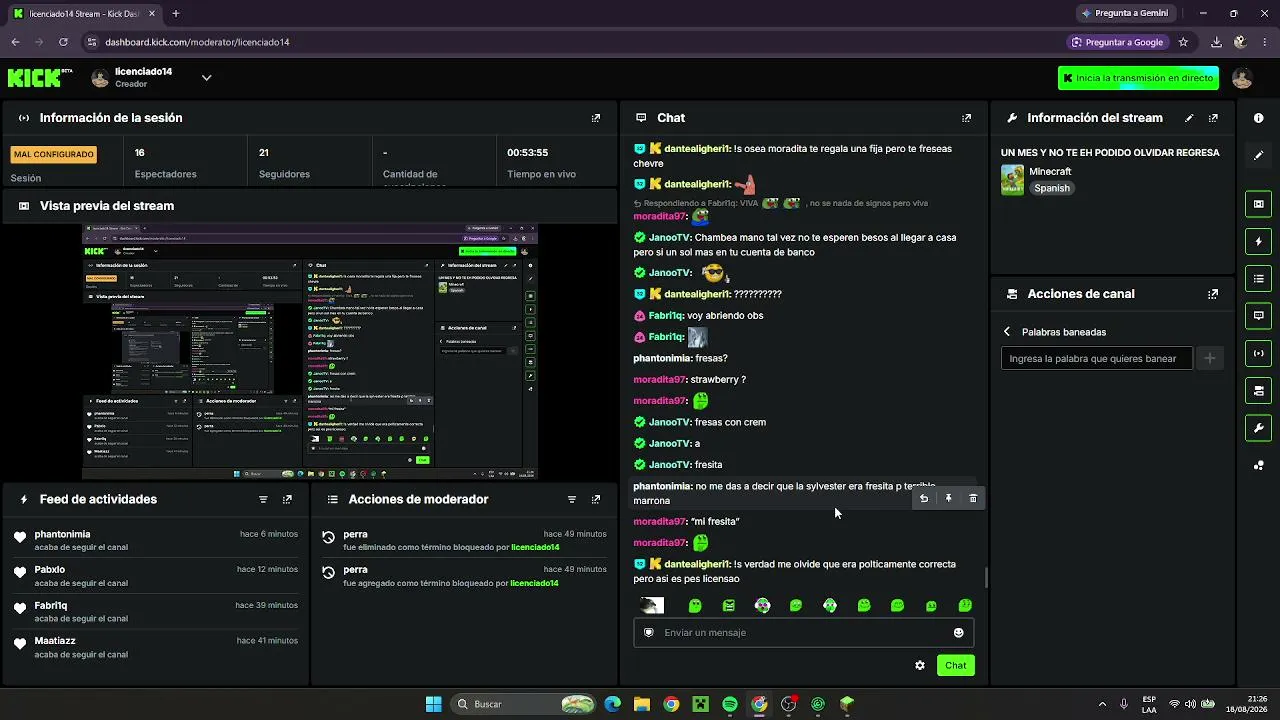Click the taskbar Buscar search box
The height and width of the screenshot is (720, 1280).
(522, 704)
